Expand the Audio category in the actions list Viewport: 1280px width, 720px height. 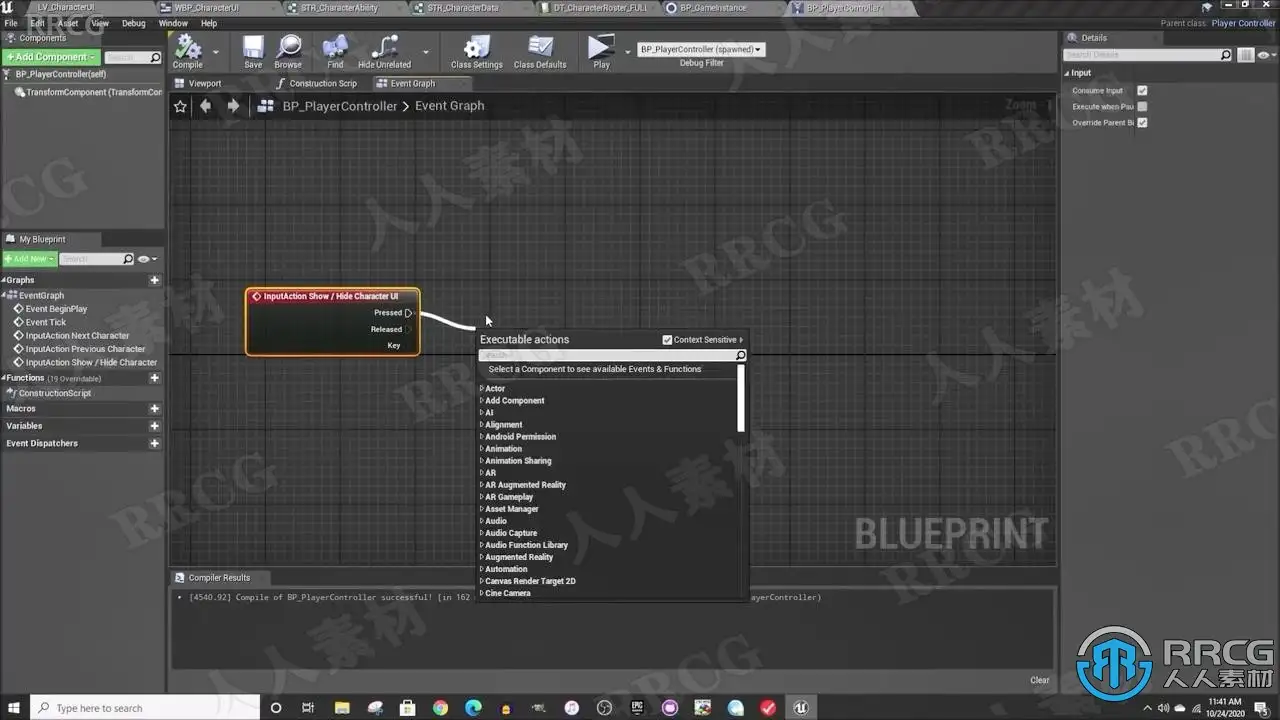tap(481, 521)
